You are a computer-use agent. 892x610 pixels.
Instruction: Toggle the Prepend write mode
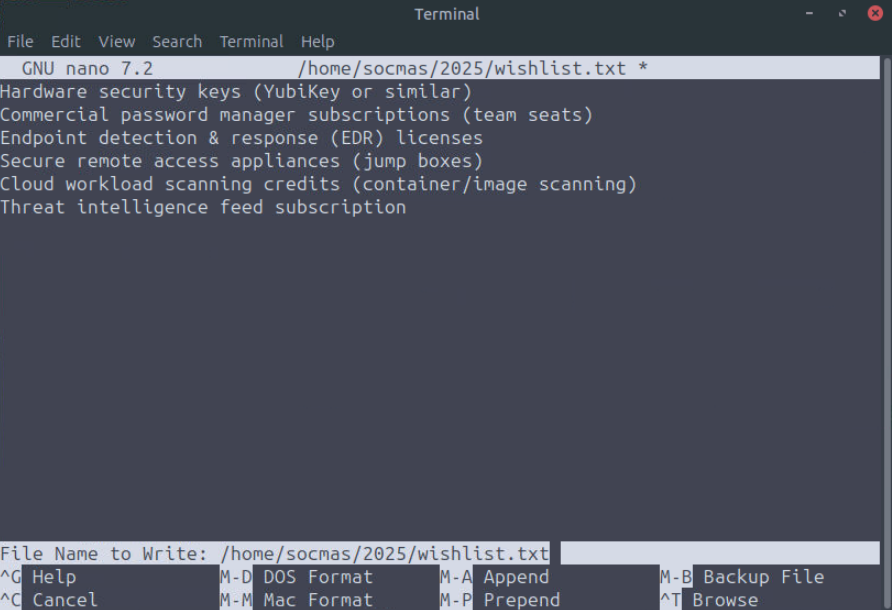click(x=520, y=600)
